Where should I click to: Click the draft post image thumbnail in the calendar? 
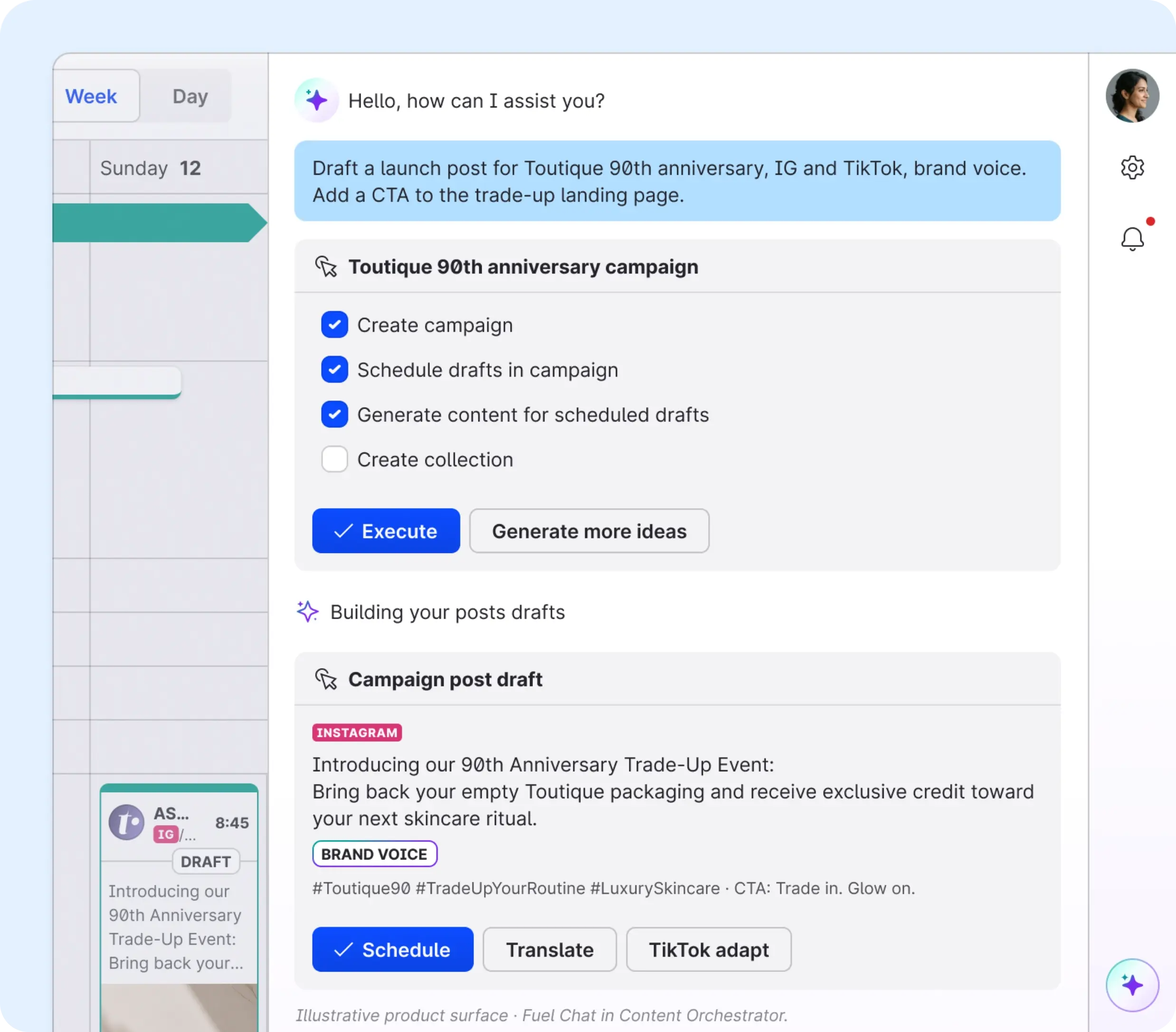[x=179, y=1008]
